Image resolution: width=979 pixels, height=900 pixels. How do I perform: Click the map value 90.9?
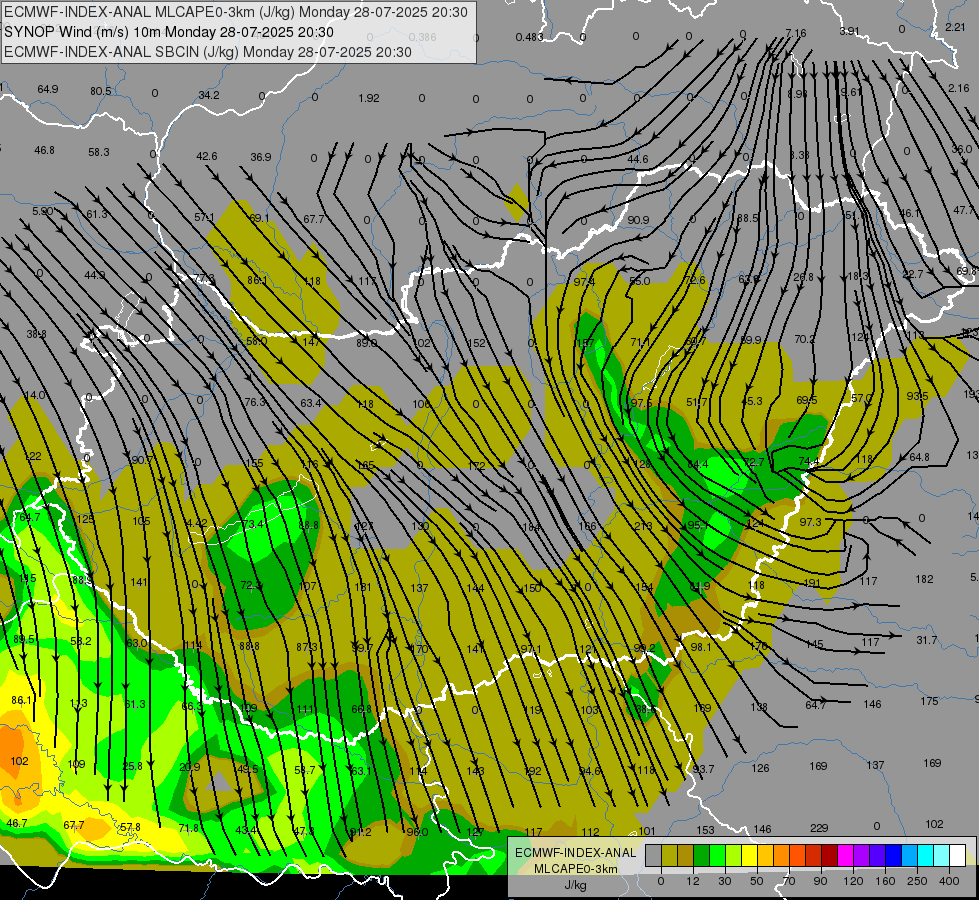click(638, 220)
